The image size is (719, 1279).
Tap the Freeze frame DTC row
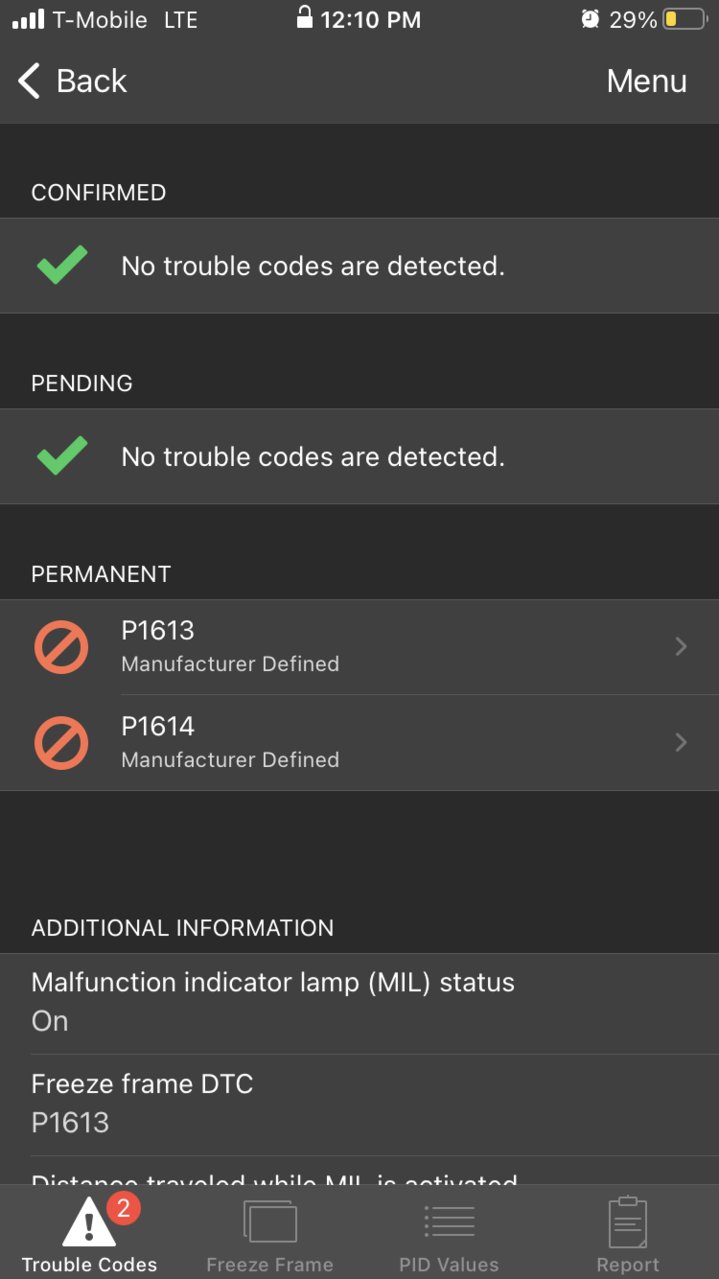click(x=359, y=1105)
